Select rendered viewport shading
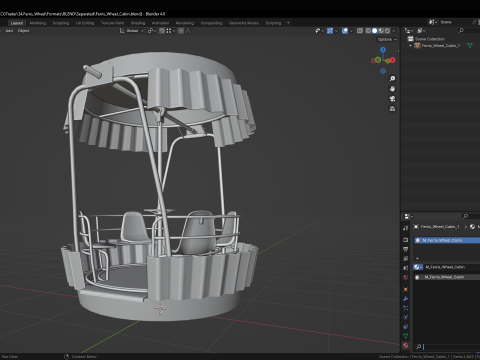Image resolution: width=480 pixels, height=360 pixels. 387,31
